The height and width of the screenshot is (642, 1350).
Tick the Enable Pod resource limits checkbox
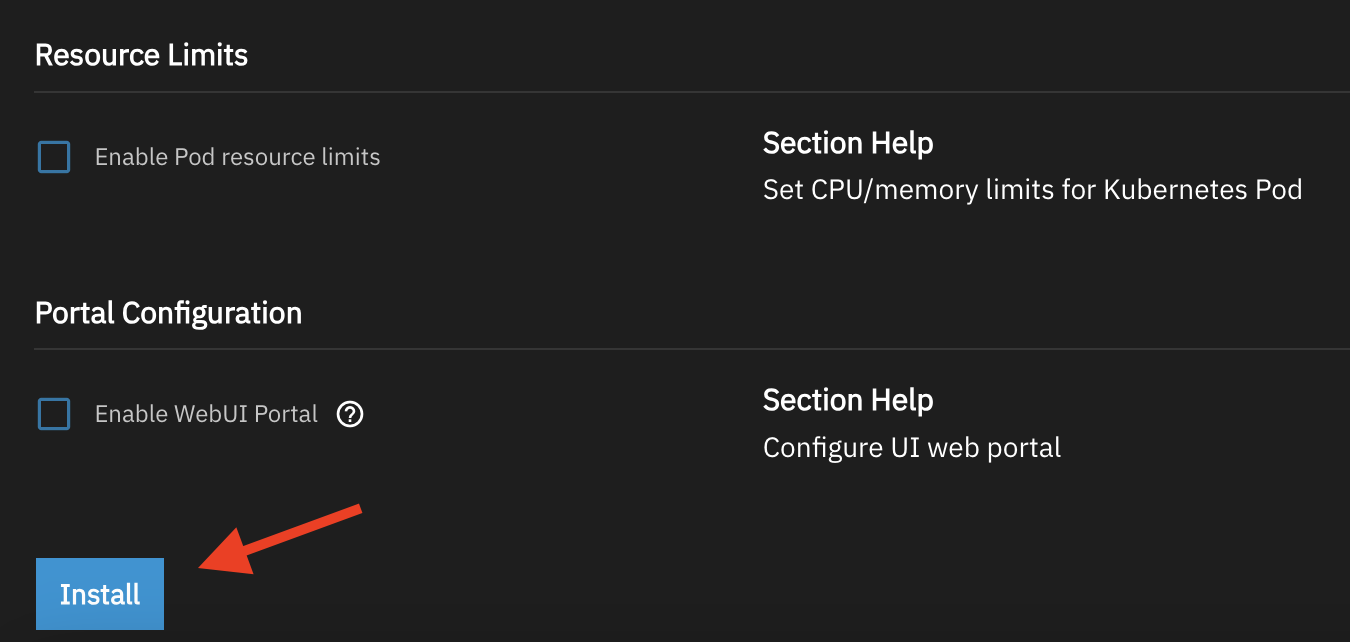(x=54, y=157)
